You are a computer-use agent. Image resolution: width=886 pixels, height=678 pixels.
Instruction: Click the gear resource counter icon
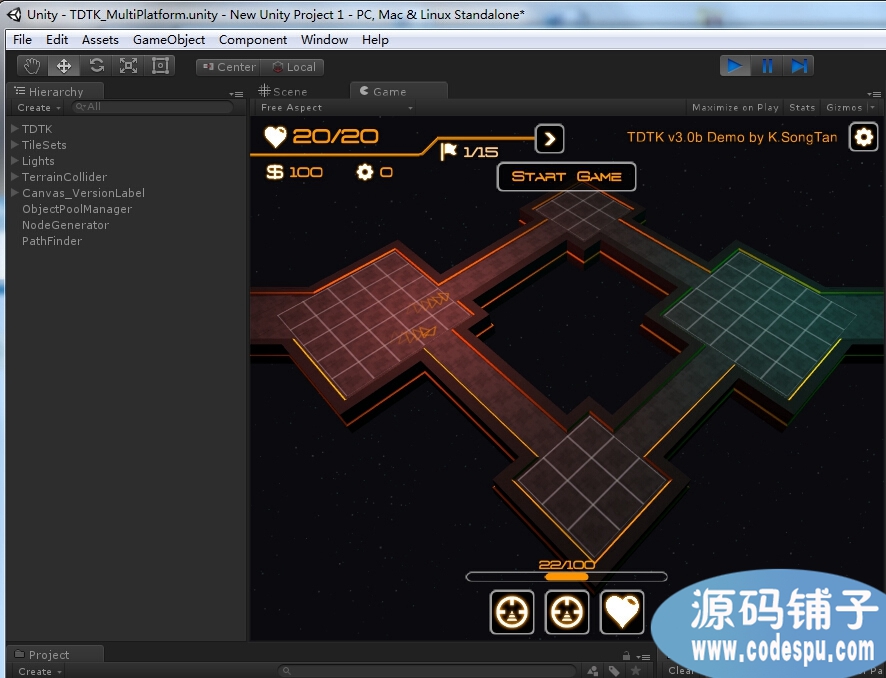pos(365,172)
